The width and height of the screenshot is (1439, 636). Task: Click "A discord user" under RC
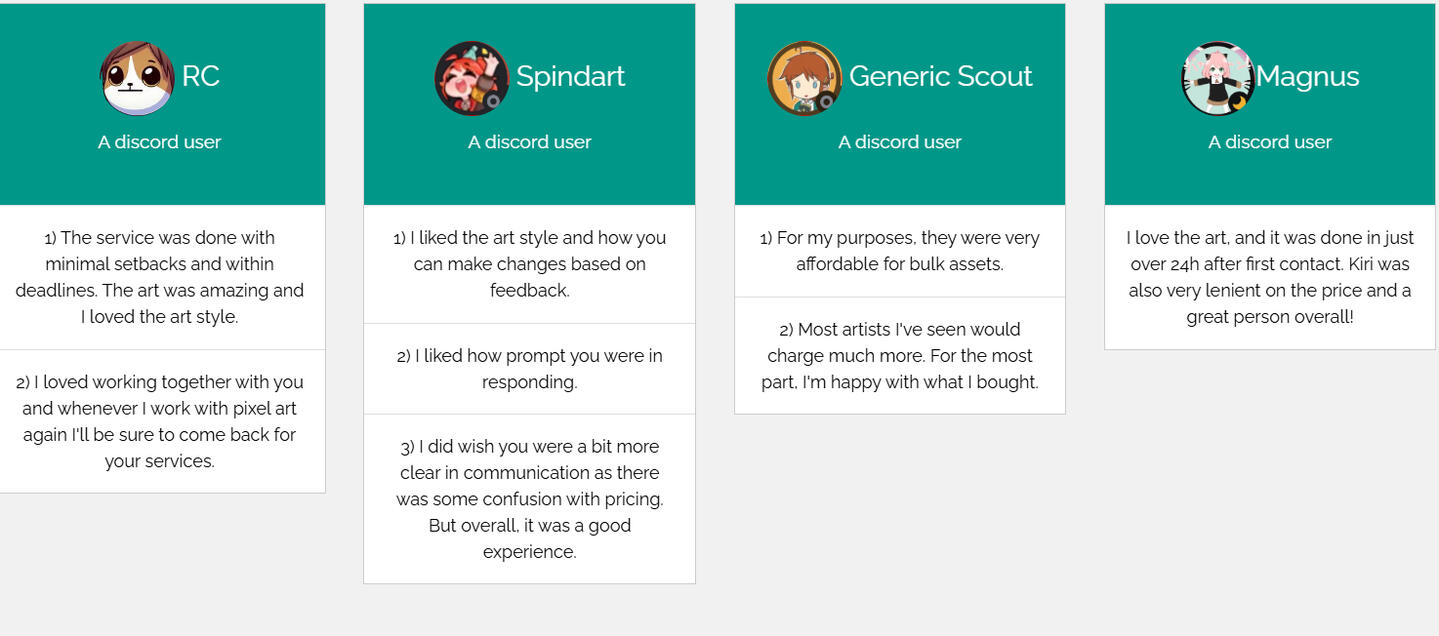(x=159, y=142)
